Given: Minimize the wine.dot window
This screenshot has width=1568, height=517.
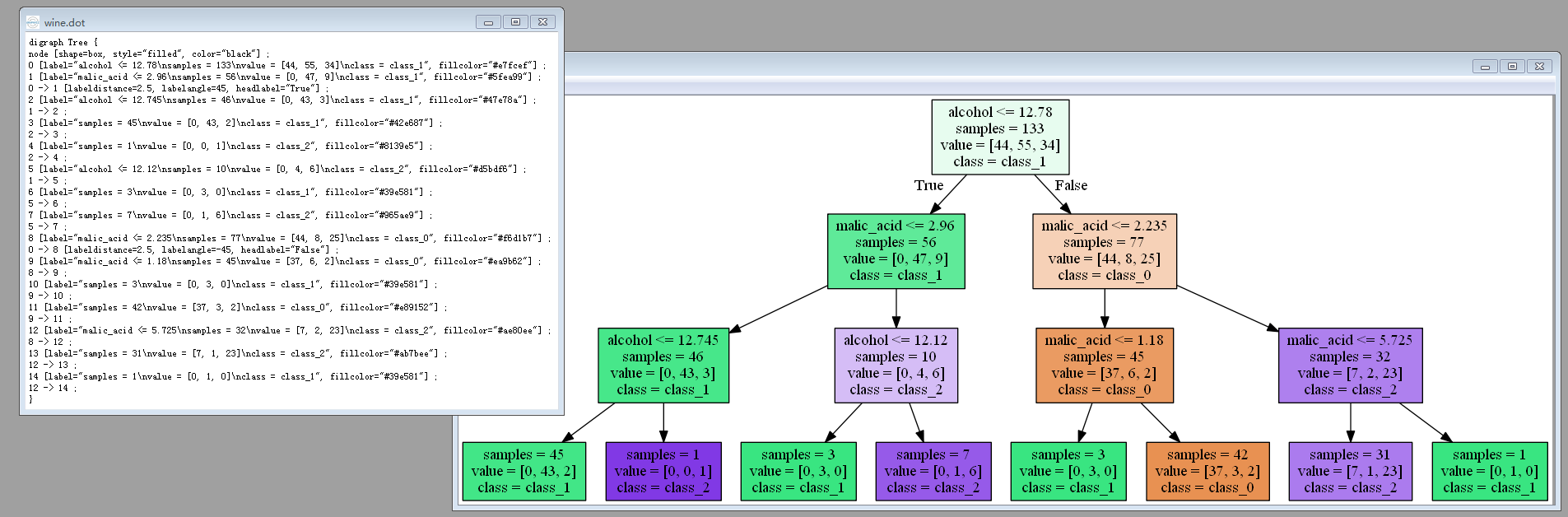Looking at the screenshot, I should point(488,22).
